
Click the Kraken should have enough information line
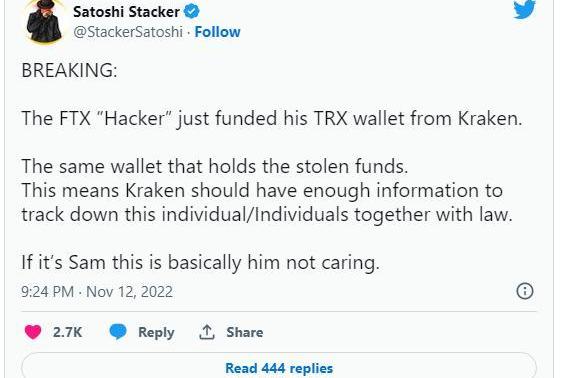(x=262, y=190)
